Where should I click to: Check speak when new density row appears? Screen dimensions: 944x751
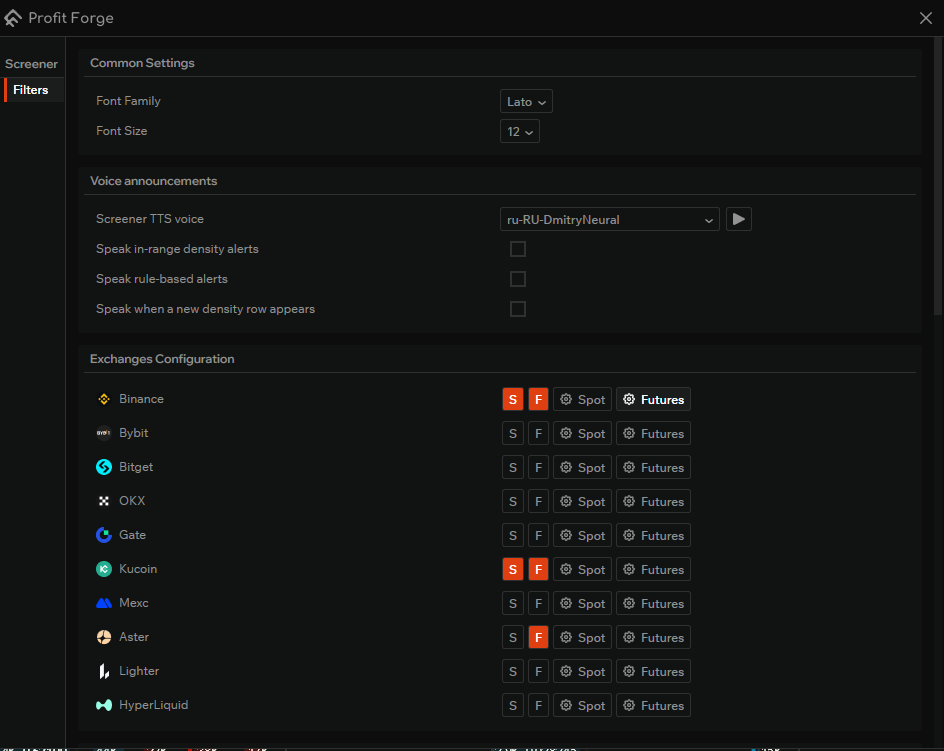coord(518,309)
